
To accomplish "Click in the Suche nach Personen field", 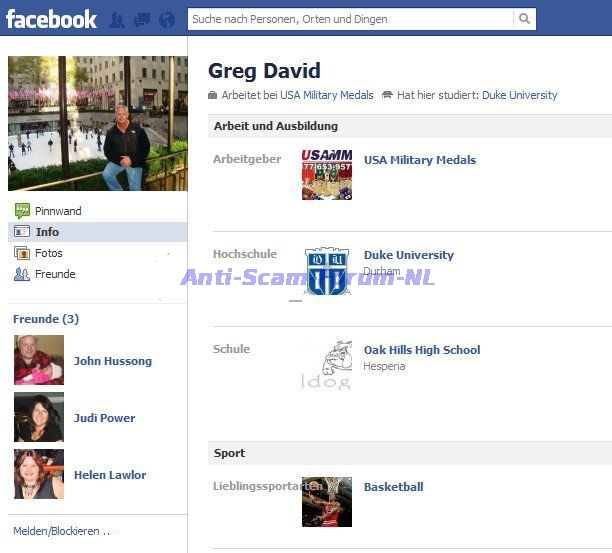I will (350, 19).
